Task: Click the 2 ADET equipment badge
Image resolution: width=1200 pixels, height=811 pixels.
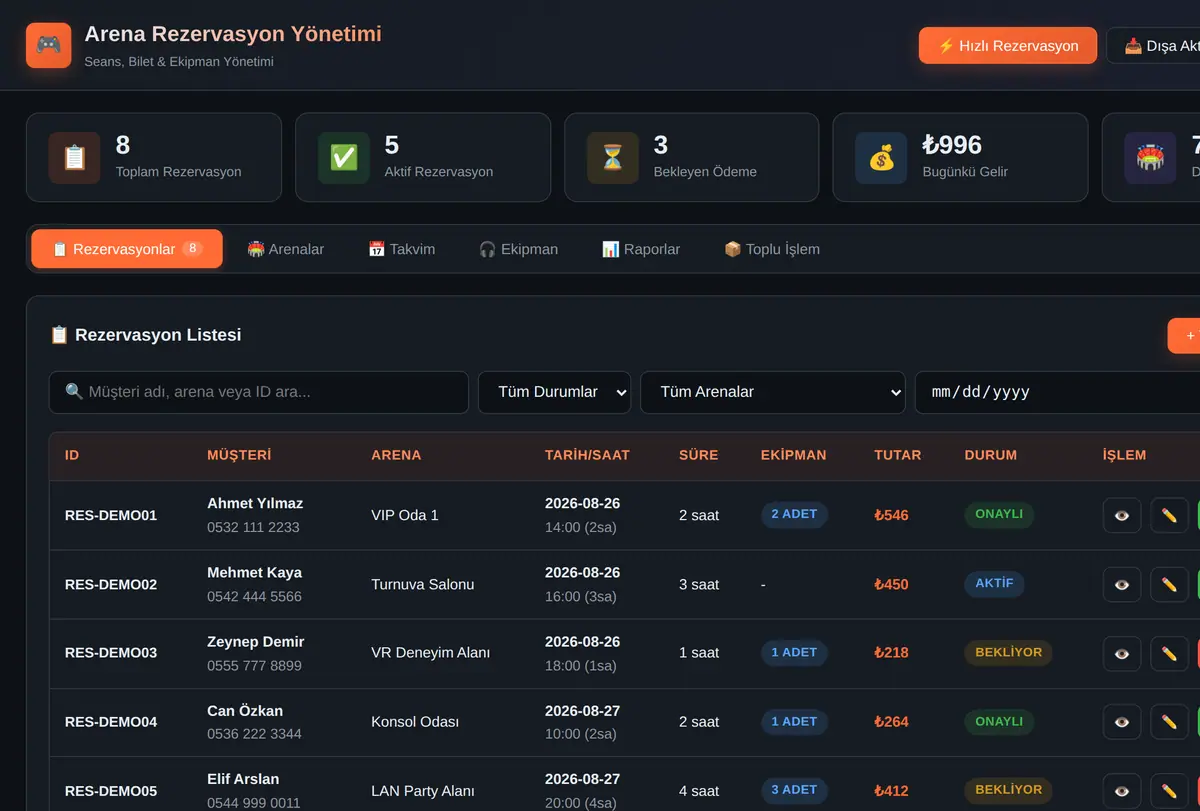Action: tap(794, 514)
